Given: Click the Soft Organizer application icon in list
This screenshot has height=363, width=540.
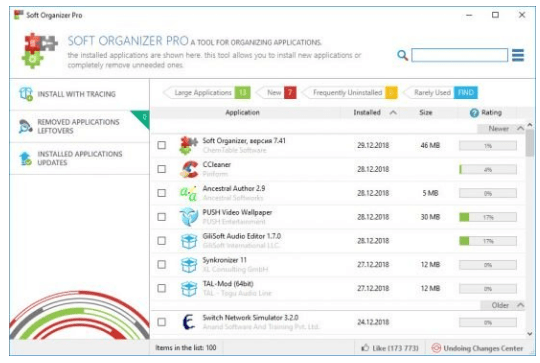Looking at the screenshot, I should point(188,145).
